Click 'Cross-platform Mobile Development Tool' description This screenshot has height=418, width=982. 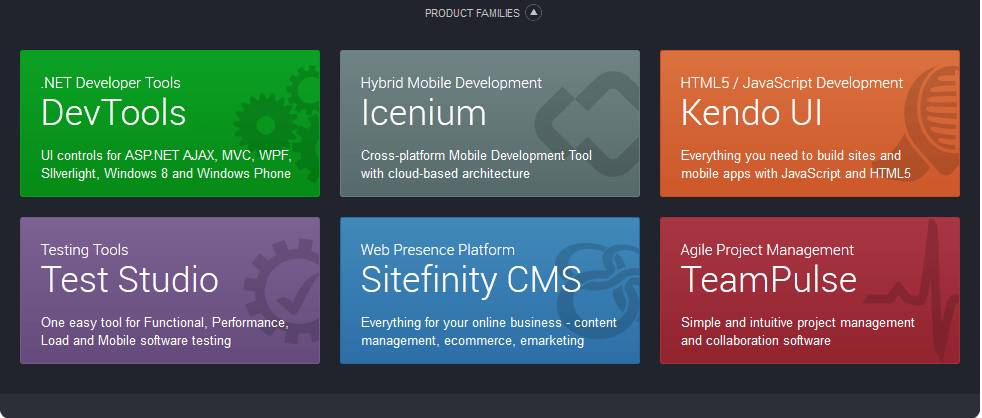(476, 164)
